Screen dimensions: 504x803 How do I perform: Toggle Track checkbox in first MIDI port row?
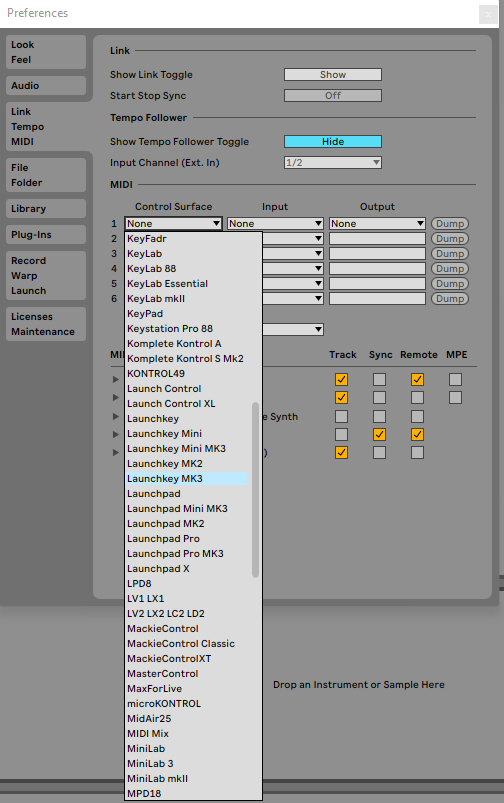[x=341, y=379]
